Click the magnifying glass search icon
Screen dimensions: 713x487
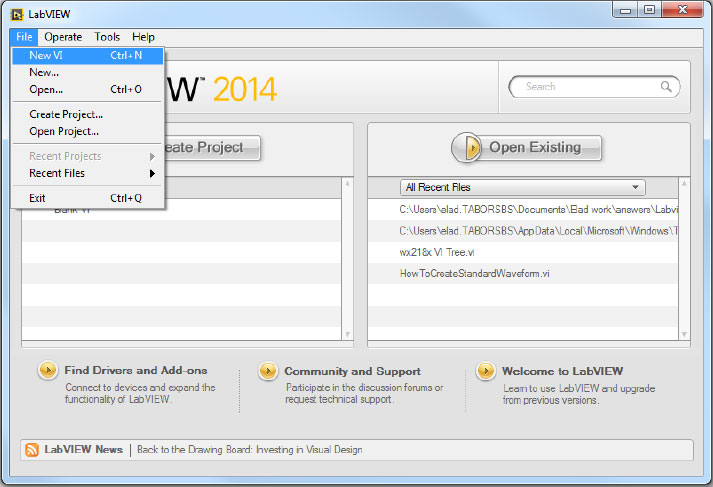[666, 87]
